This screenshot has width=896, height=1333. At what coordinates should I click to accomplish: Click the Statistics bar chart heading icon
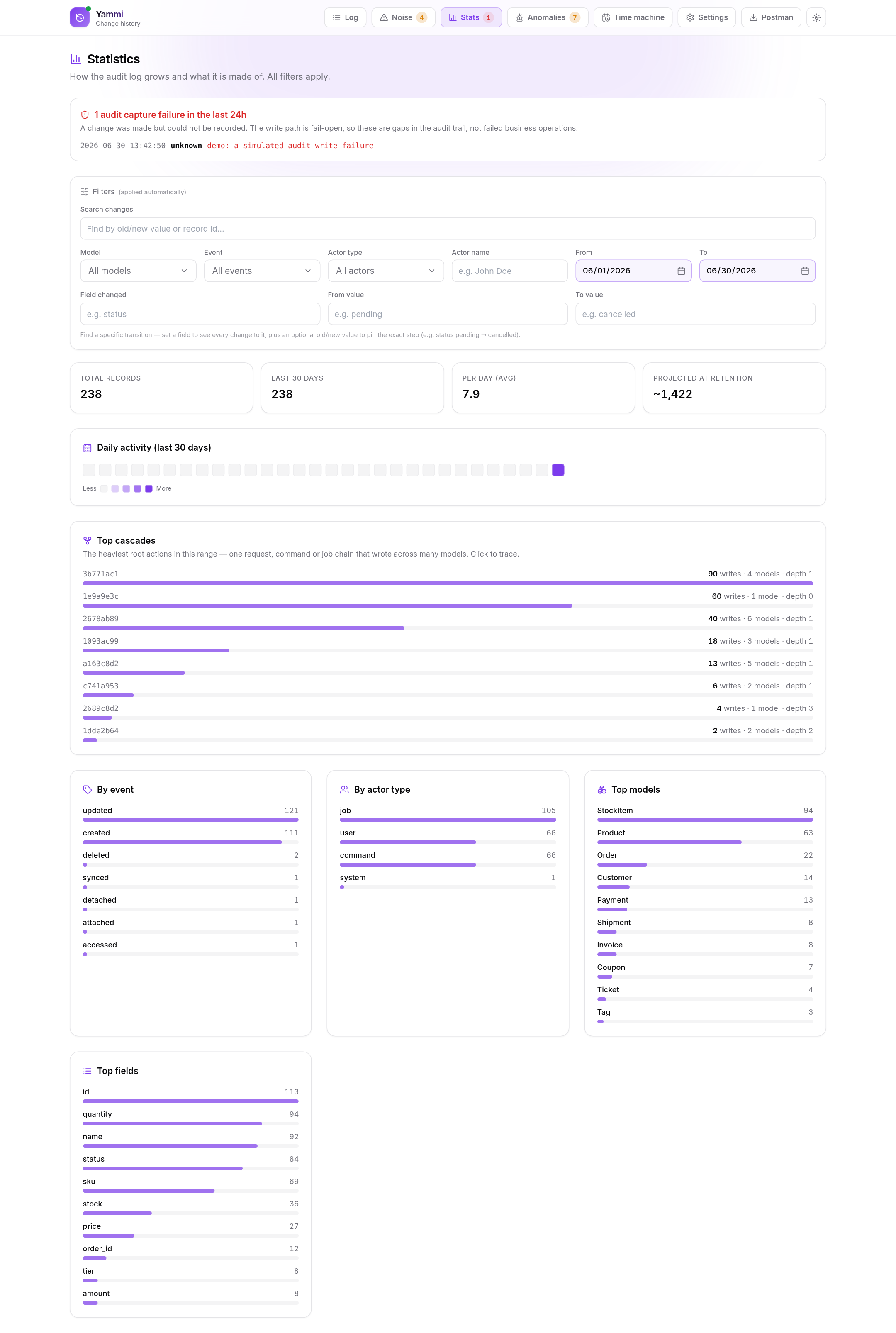75,59
